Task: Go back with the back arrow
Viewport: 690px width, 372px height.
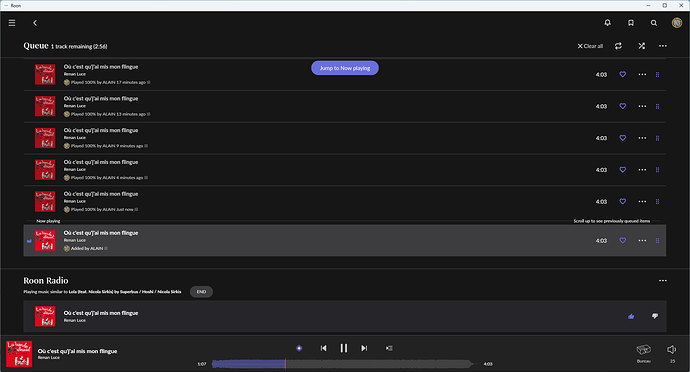Action: click(35, 23)
